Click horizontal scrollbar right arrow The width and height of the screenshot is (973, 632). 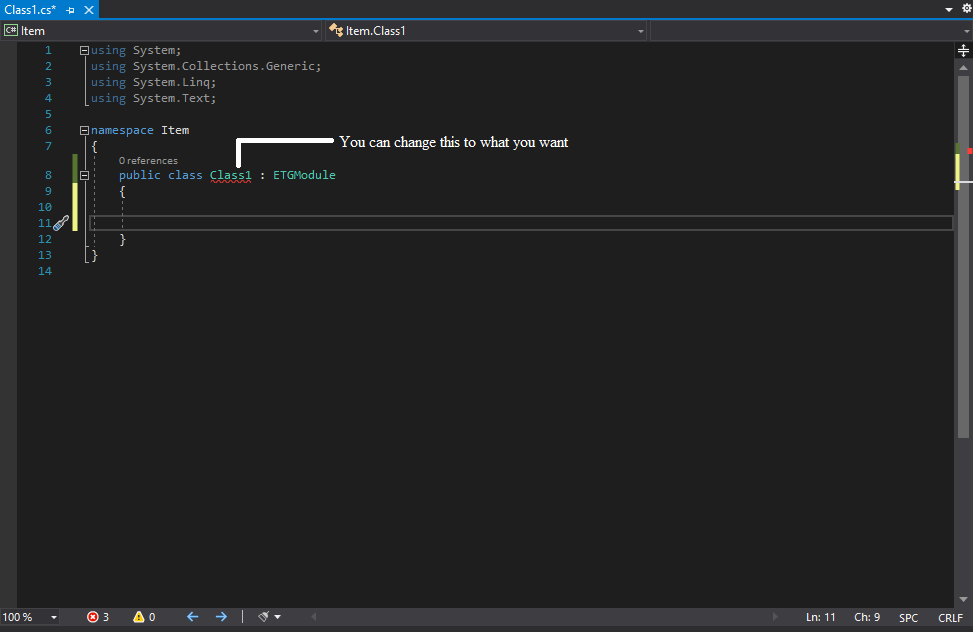pyautogui.click(x=774, y=616)
